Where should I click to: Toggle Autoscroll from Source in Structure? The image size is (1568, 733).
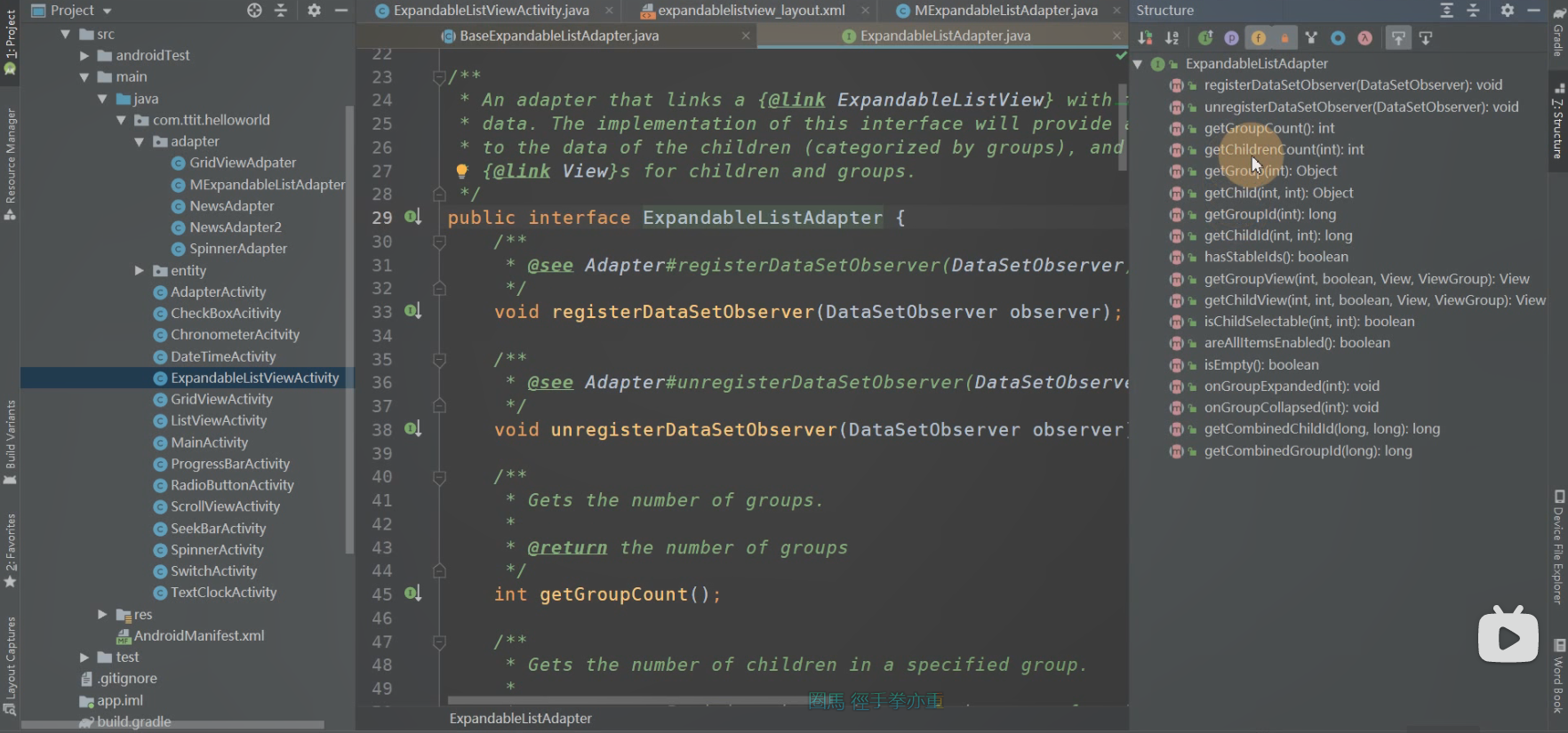(x=1426, y=38)
